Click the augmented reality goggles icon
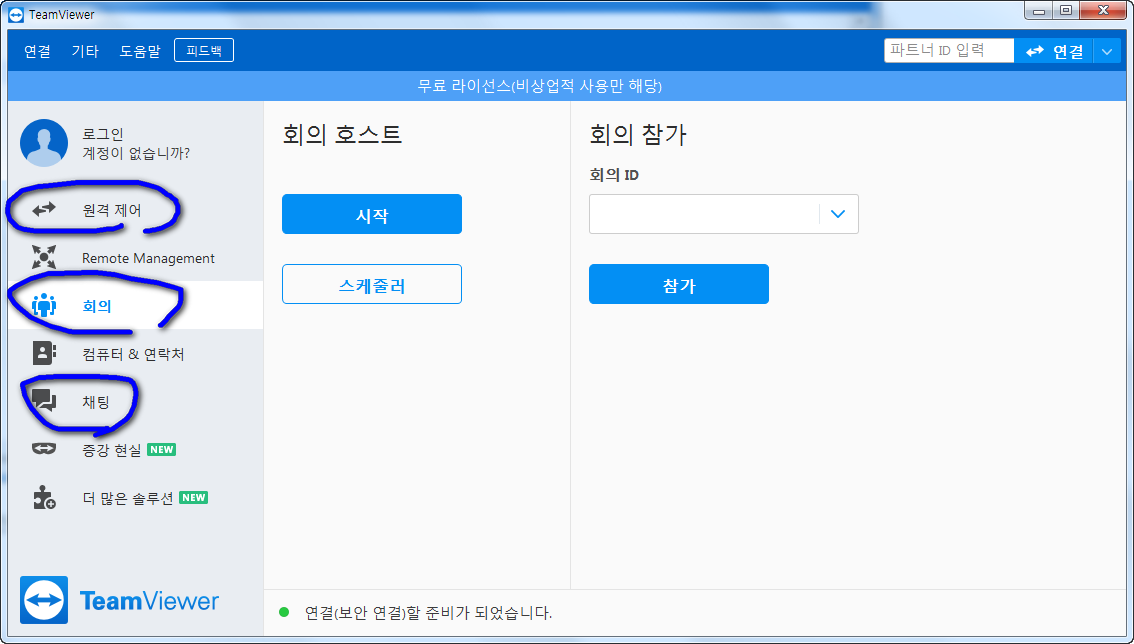This screenshot has width=1134, height=644. pos(44,449)
